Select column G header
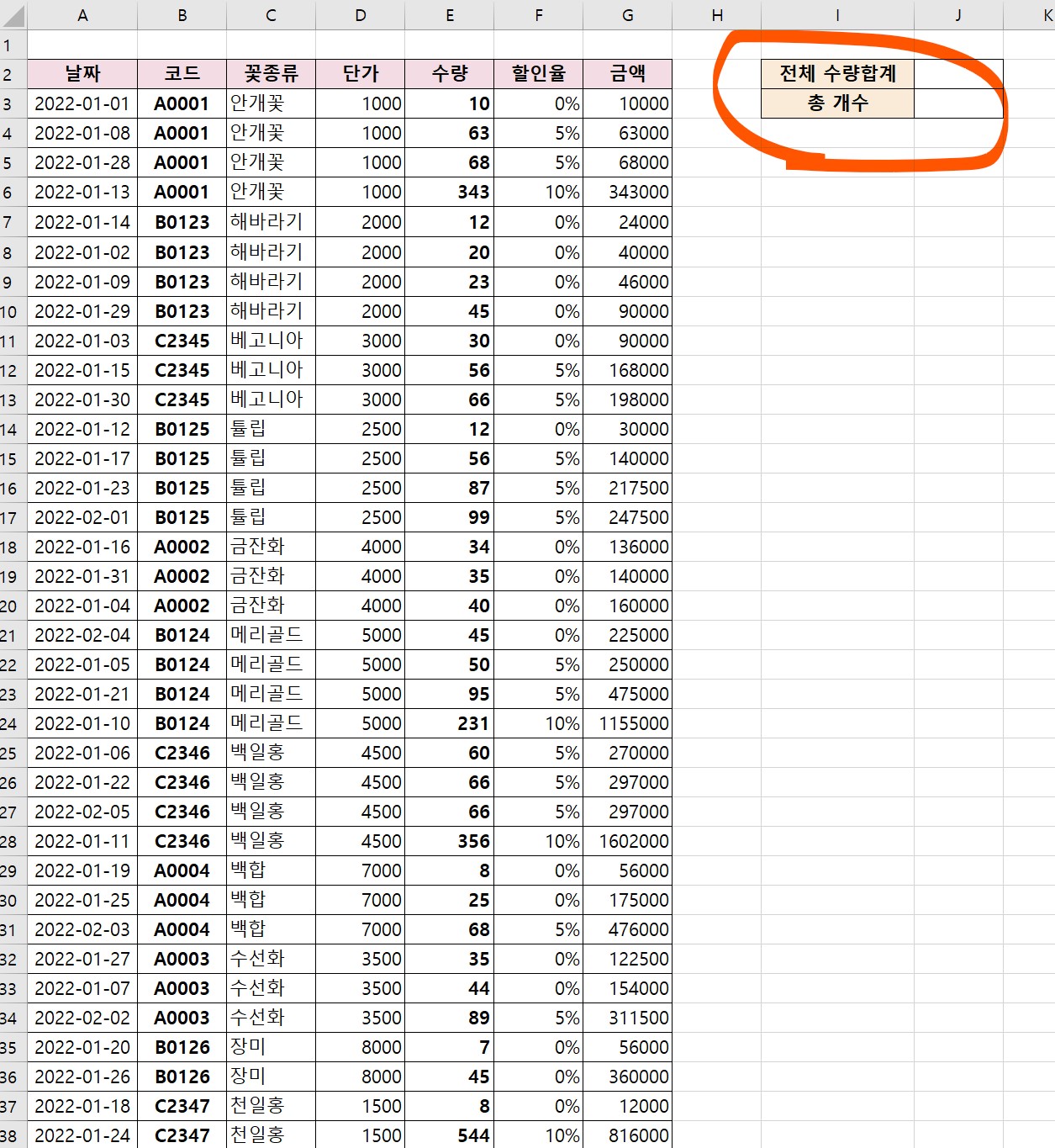1055x1148 pixels. [x=628, y=15]
